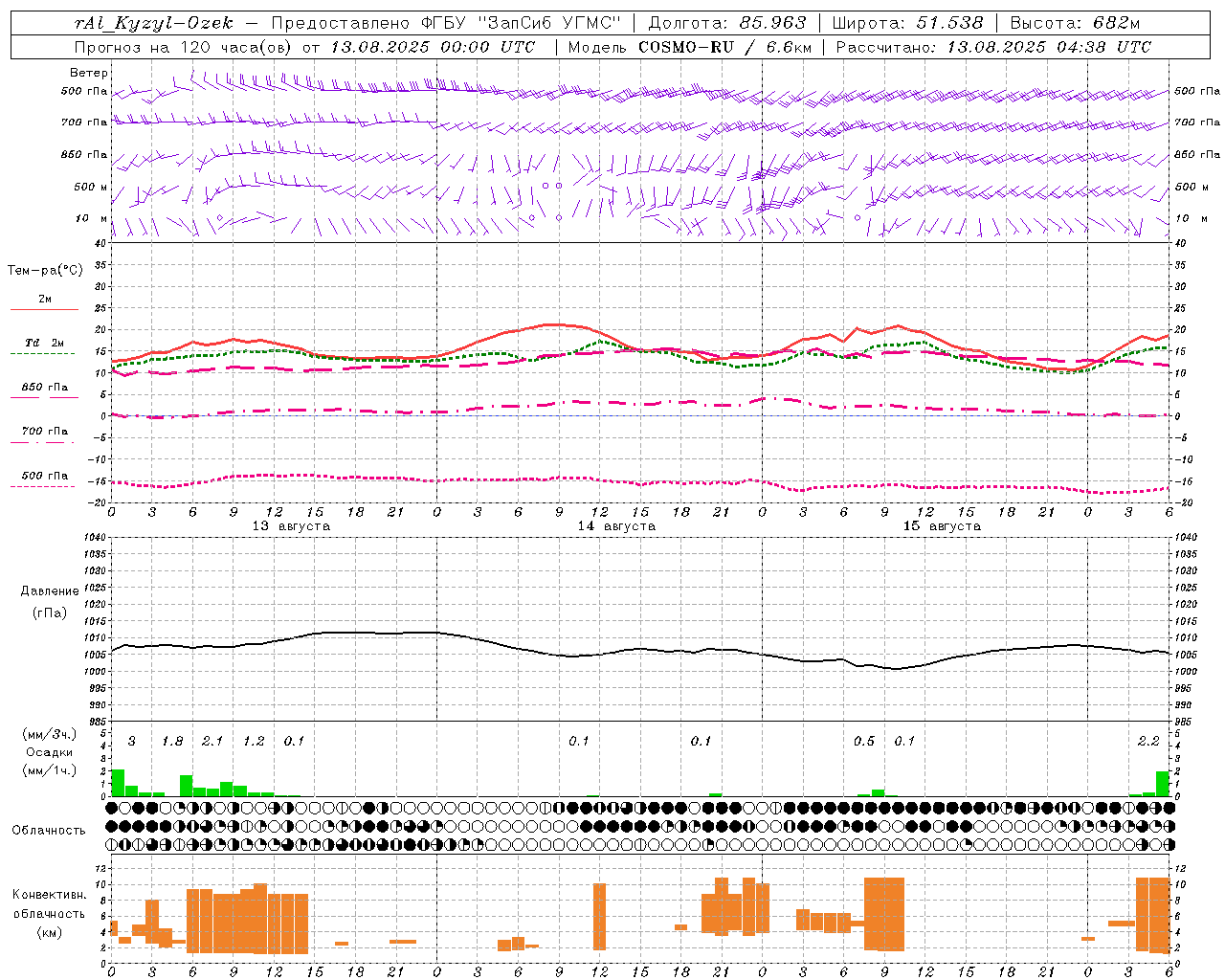Screen dimensions: 1225x980
Task: Click the 3-hour precipitation value 2.1
Action: (212, 742)
